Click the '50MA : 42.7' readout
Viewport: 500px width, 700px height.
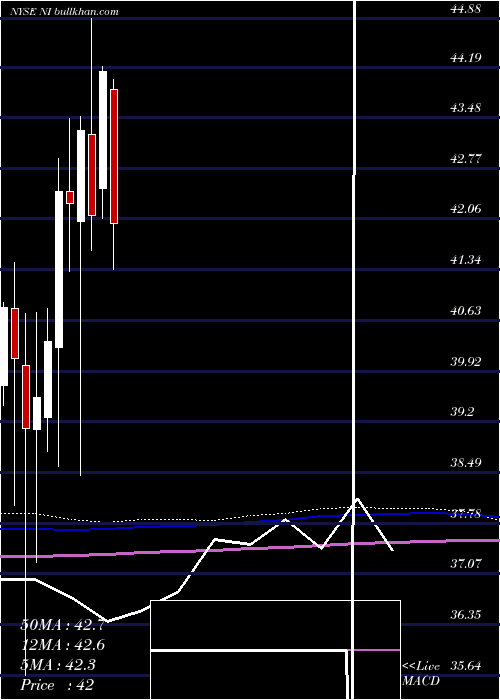click(x=63, y=625)
